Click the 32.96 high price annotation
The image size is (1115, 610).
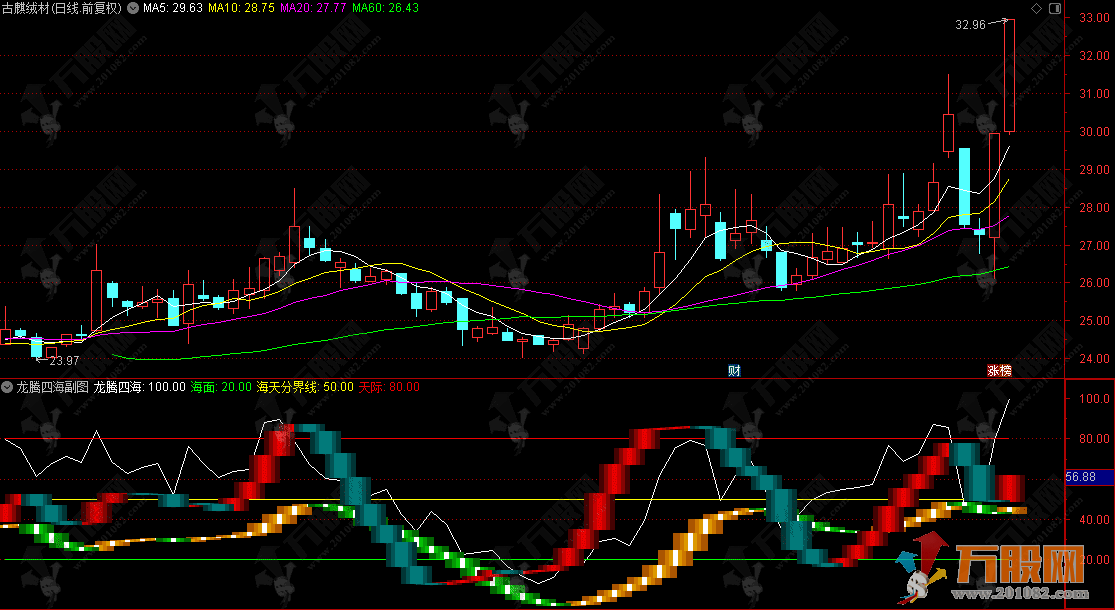tap(969, 24)
